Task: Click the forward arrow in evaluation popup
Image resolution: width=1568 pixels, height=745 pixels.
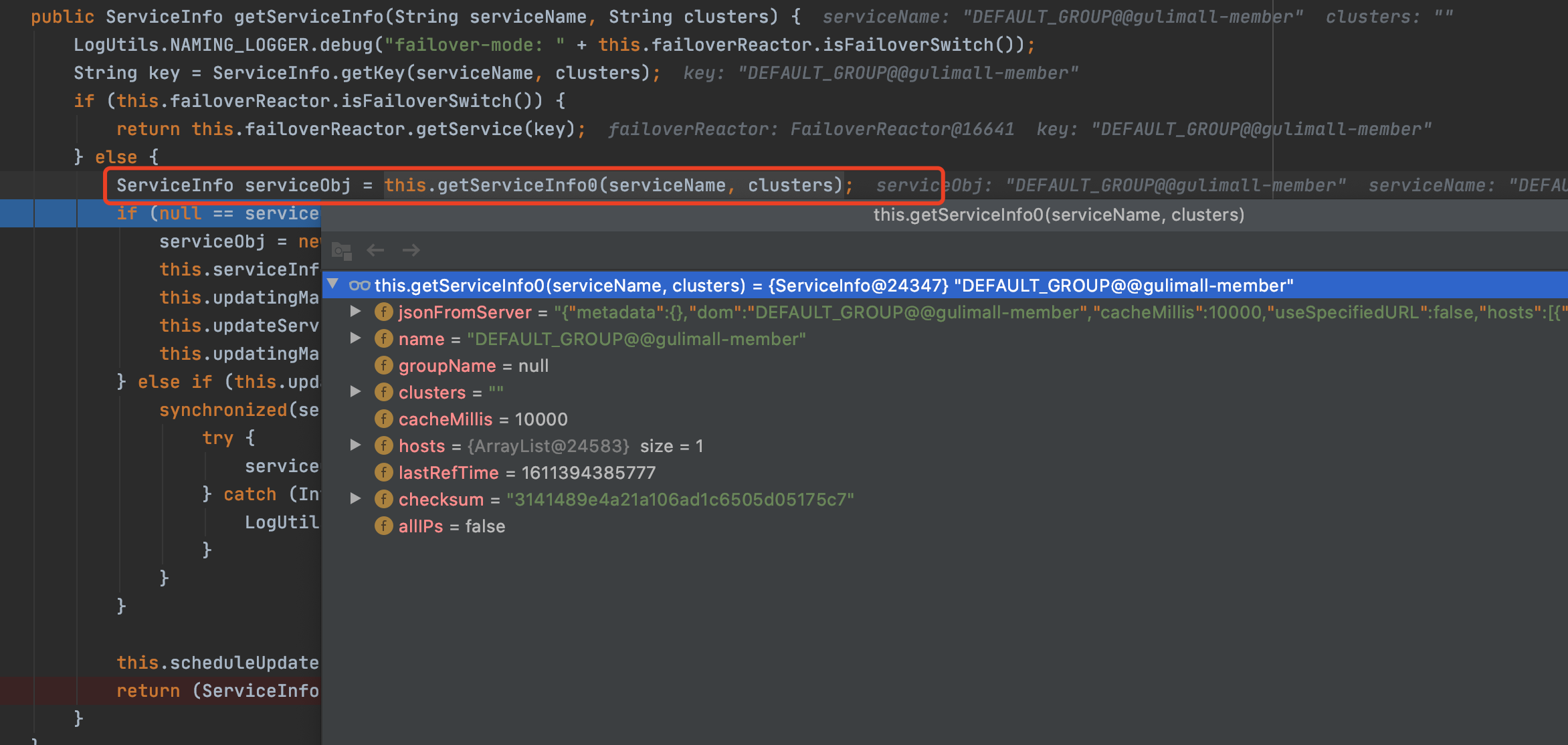Action: point(411,251)
